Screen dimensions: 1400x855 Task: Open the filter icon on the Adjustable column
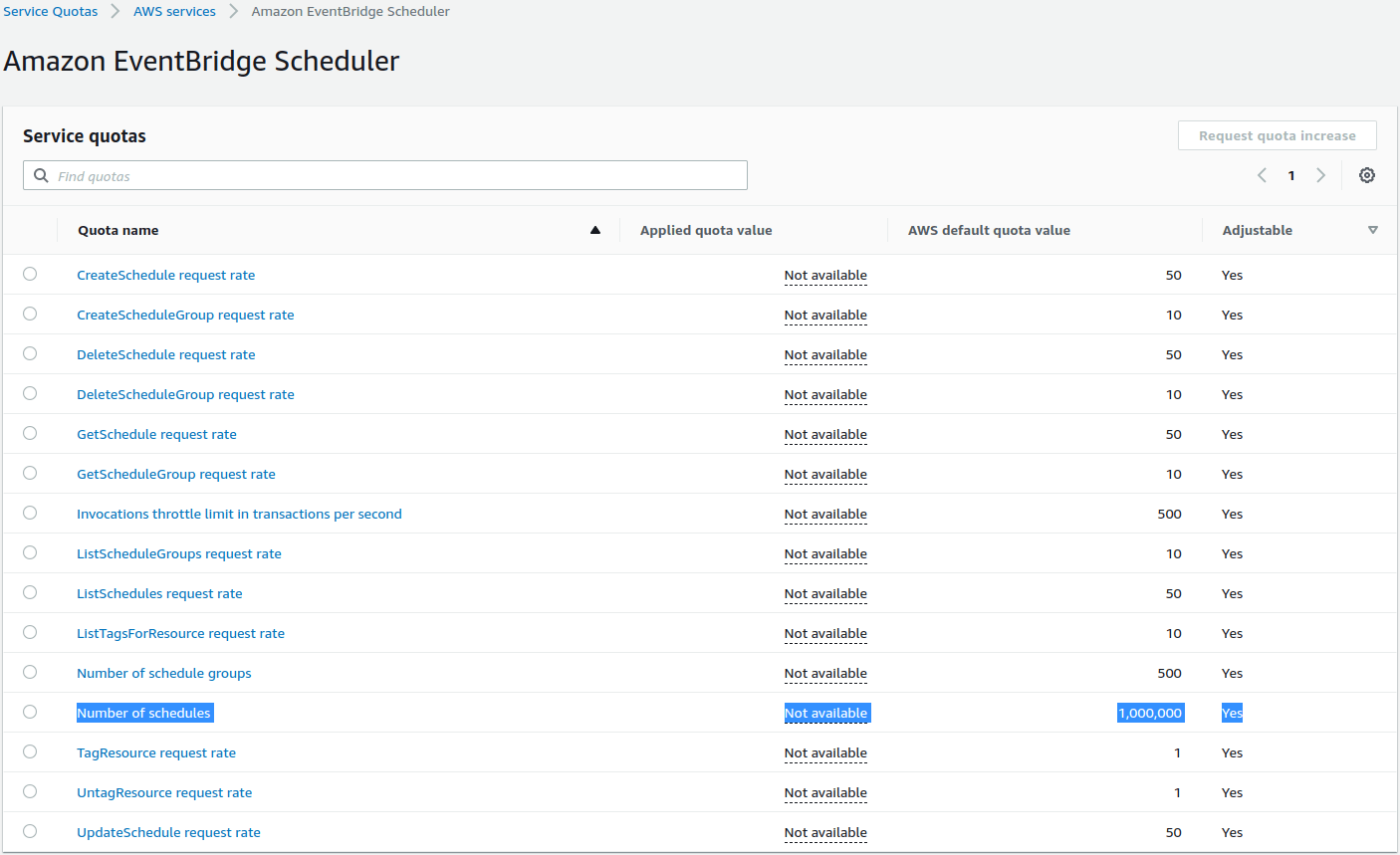(1372, 228)
